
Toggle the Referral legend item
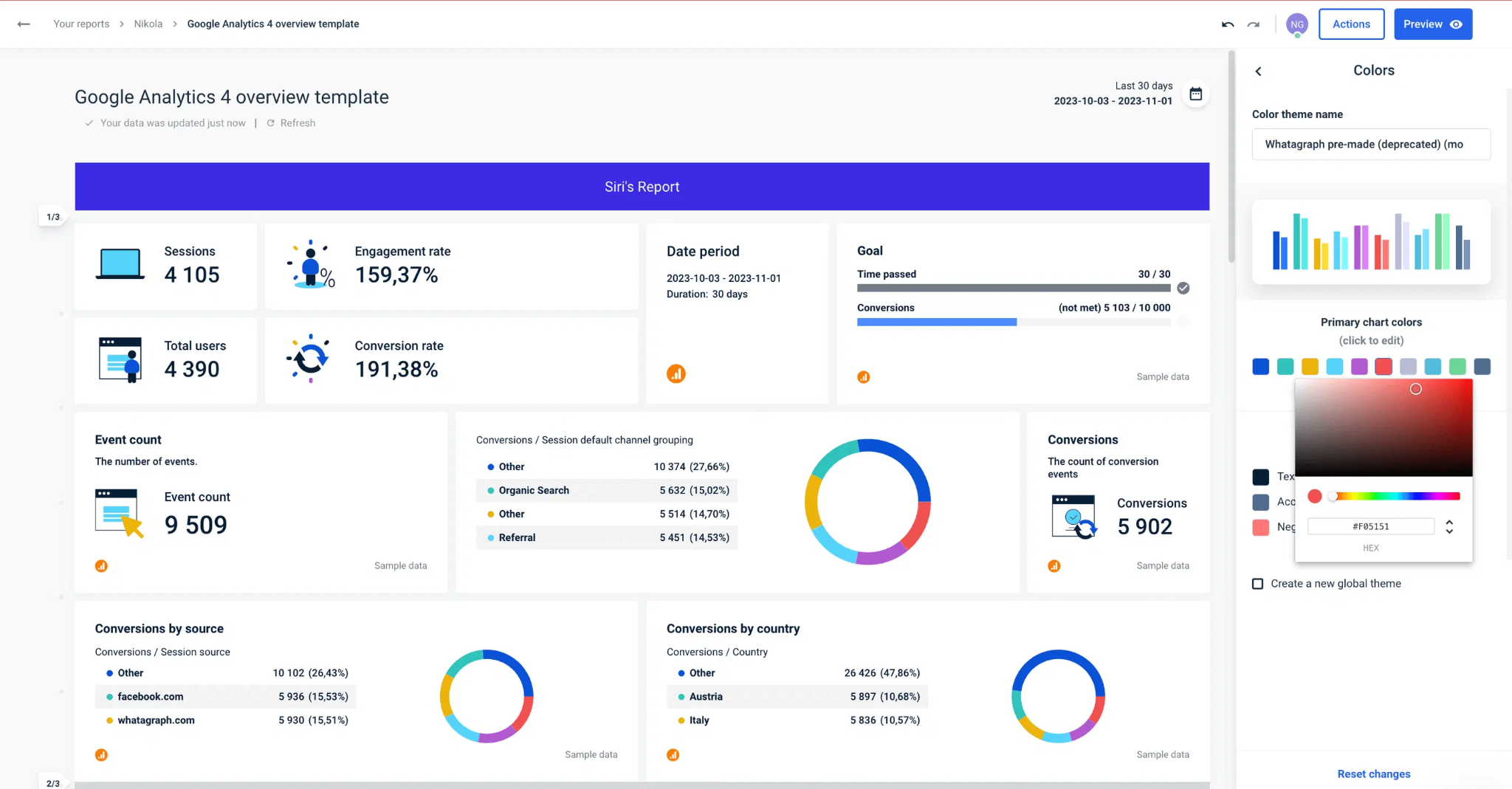point(517,537)
